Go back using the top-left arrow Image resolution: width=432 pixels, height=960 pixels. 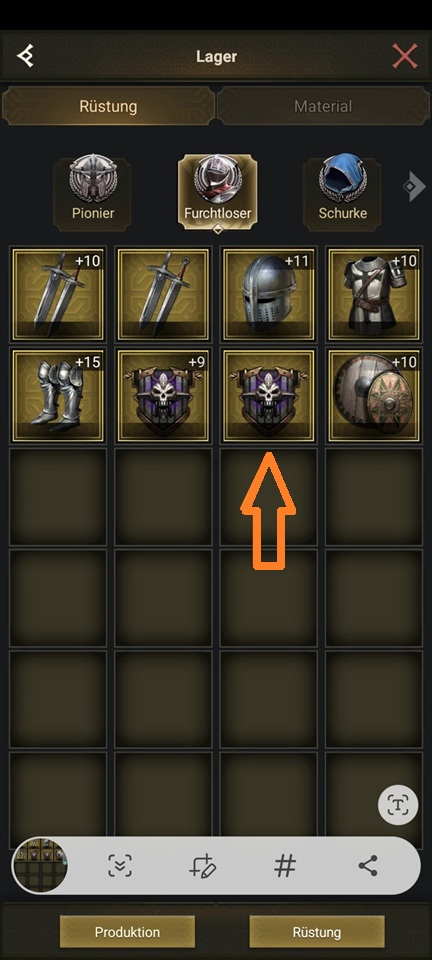25,56
